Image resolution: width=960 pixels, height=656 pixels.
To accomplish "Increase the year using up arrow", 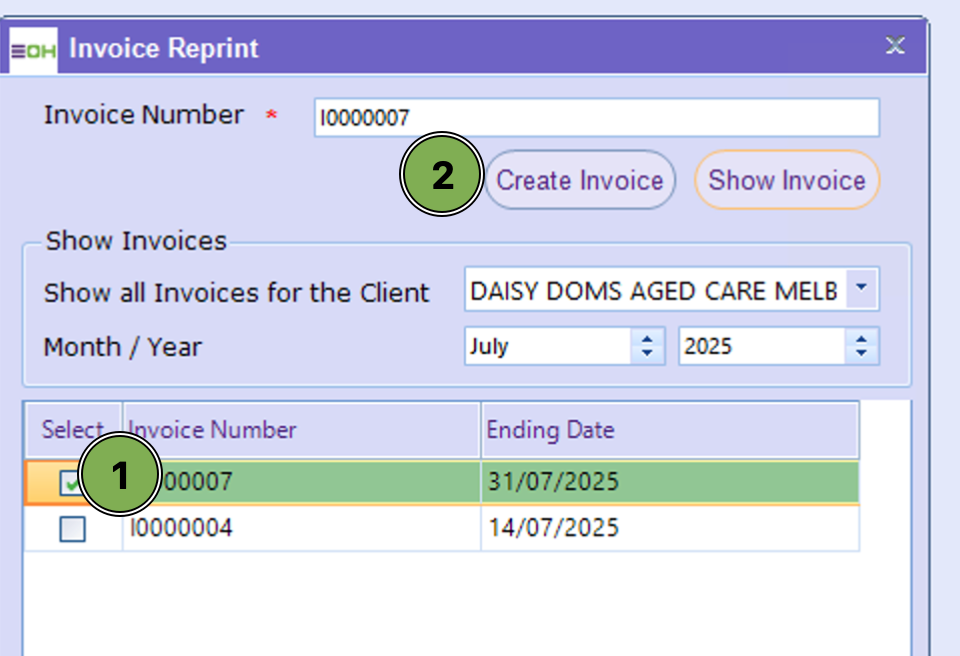I will tap(860, 340).
